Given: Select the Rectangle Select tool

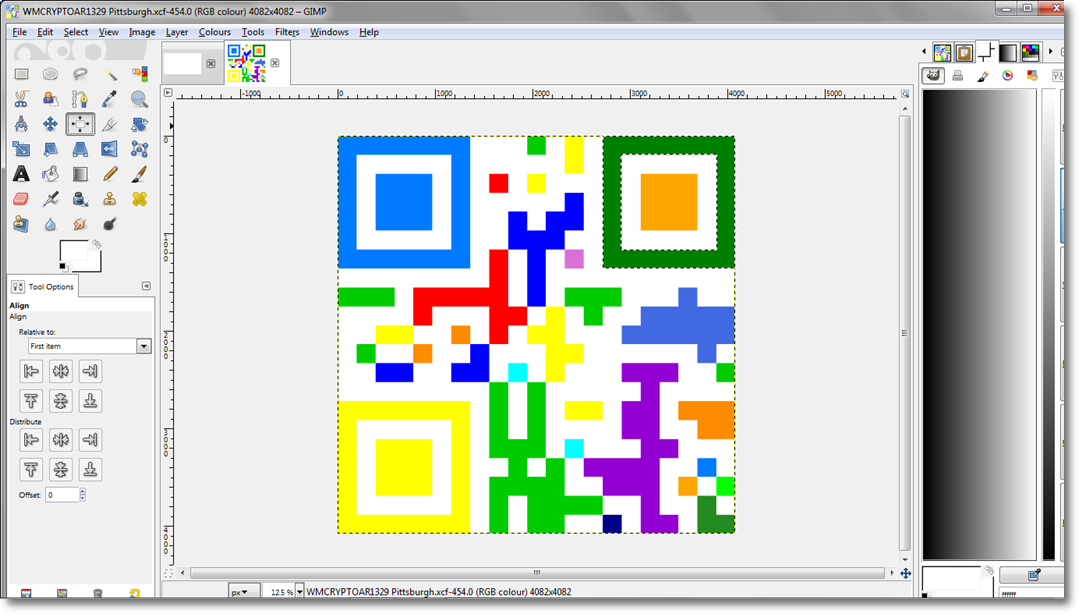Looking at the screenshot, I should click(x=21, y=74).
